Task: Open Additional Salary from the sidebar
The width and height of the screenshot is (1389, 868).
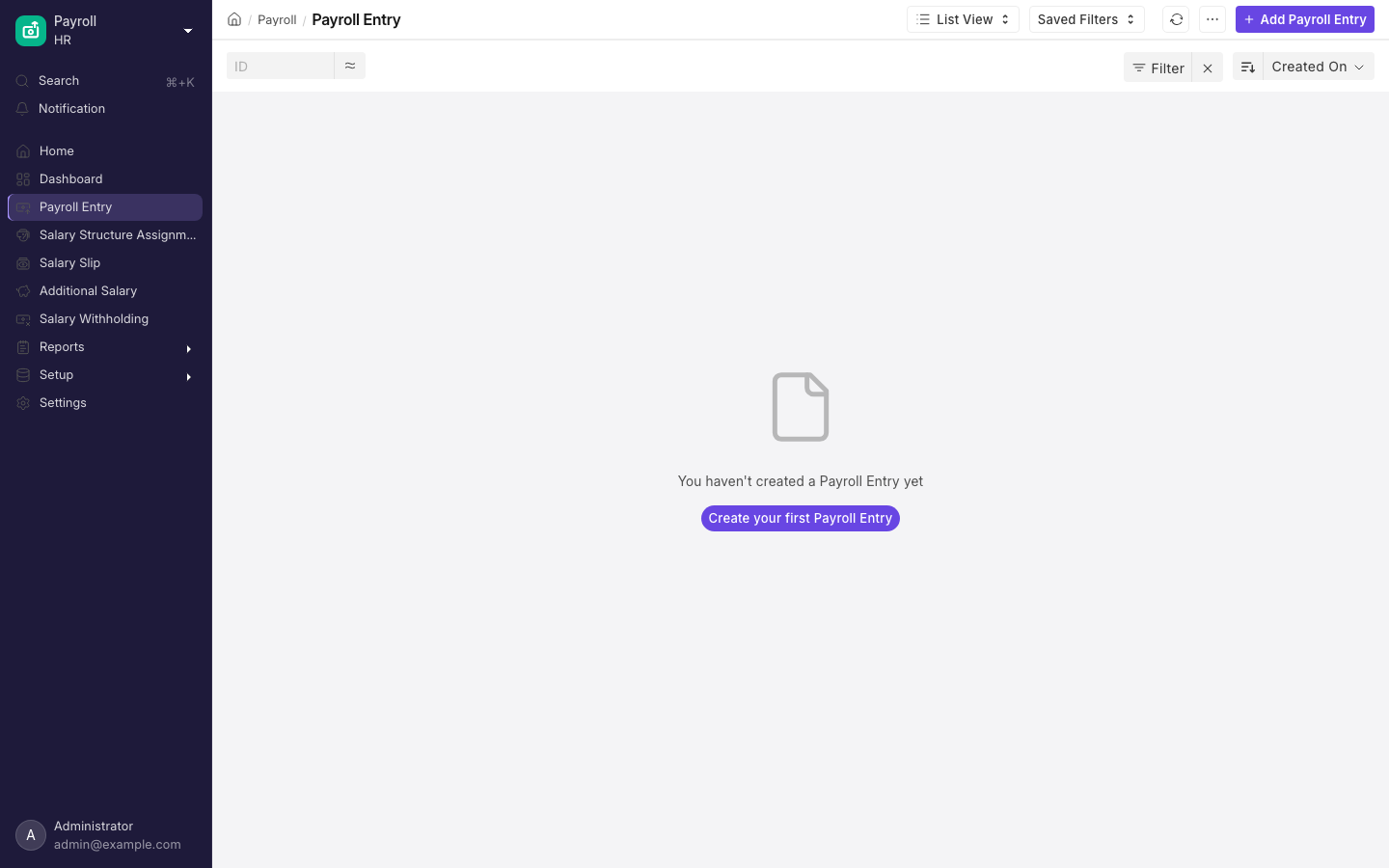Action: [106, 291]
